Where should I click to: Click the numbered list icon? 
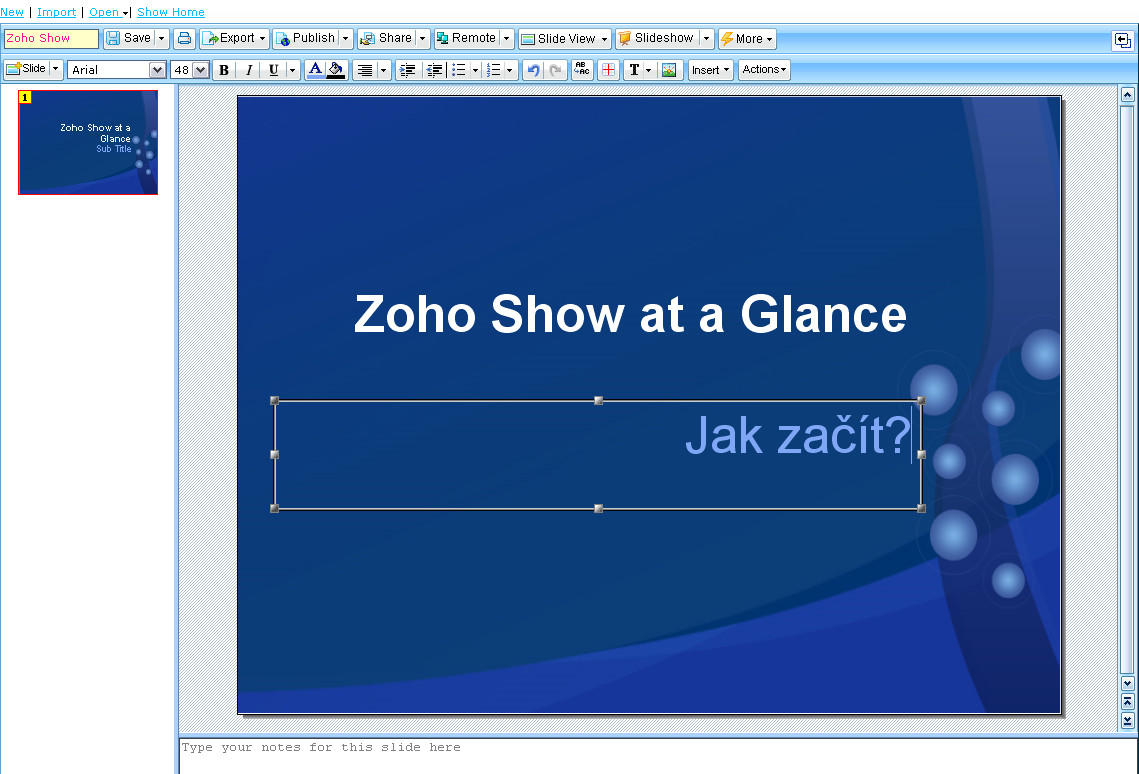pyautogui.click(x=494, y=70)
